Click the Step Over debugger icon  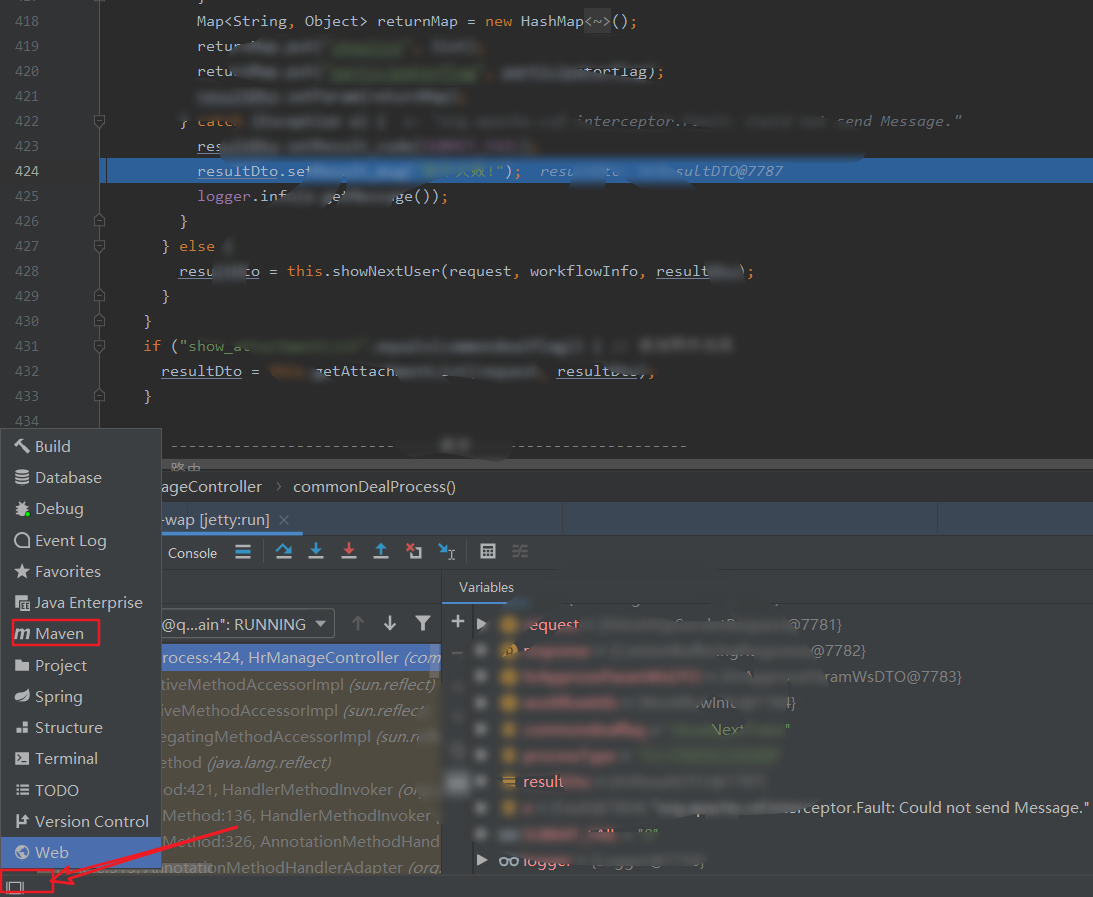(284, 551)
